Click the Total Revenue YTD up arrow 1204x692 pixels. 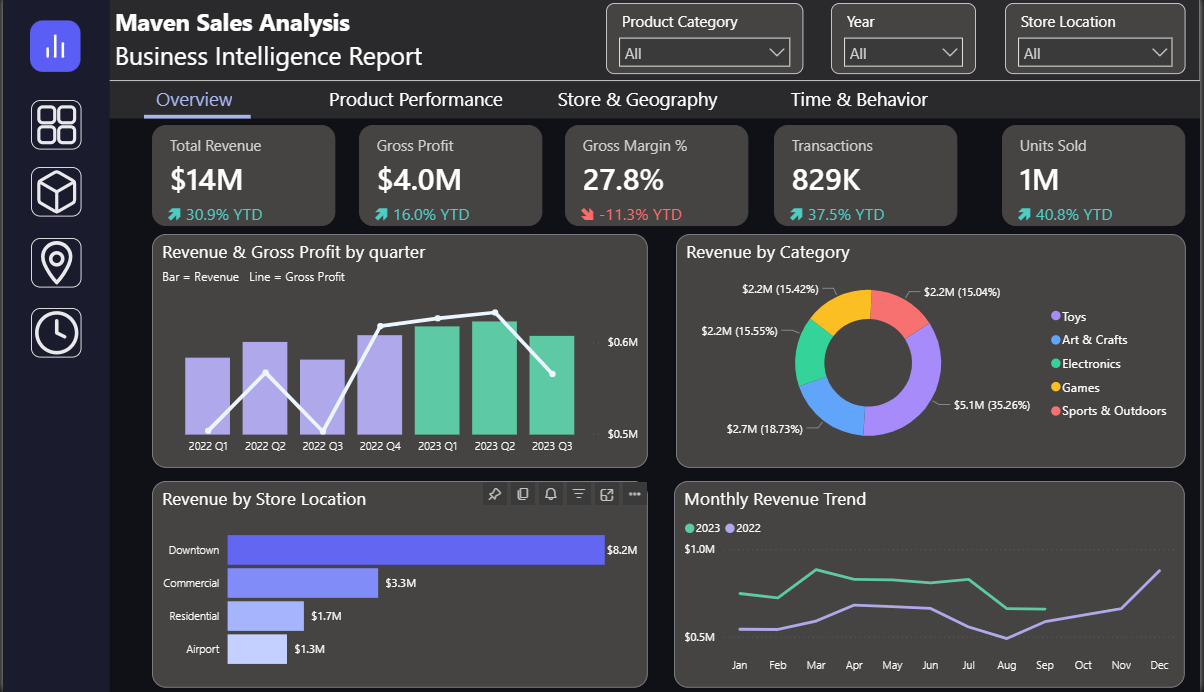coord(175,214)
